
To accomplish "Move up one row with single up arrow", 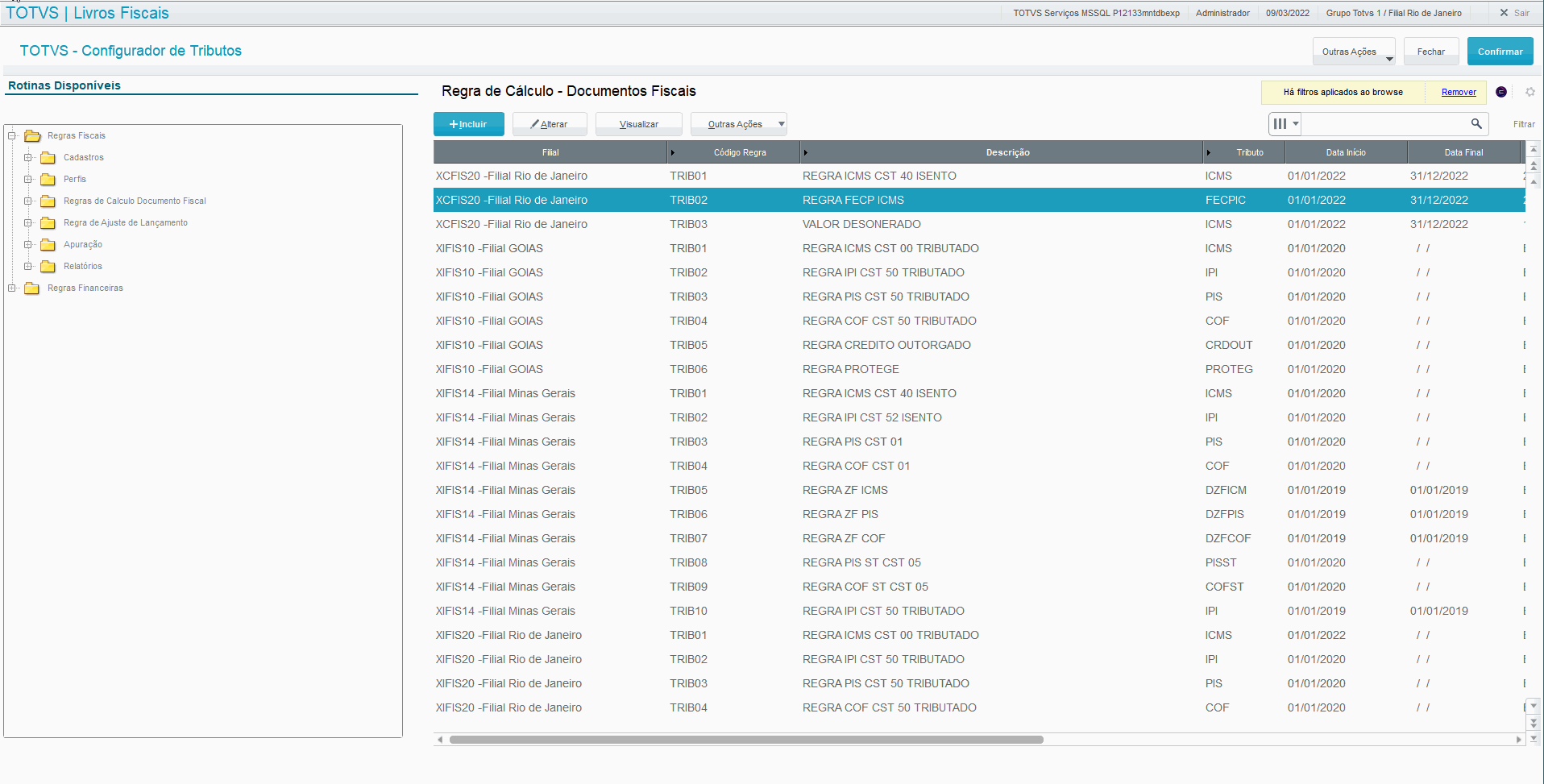I will pyautogui.click(x=1534, y=181).
